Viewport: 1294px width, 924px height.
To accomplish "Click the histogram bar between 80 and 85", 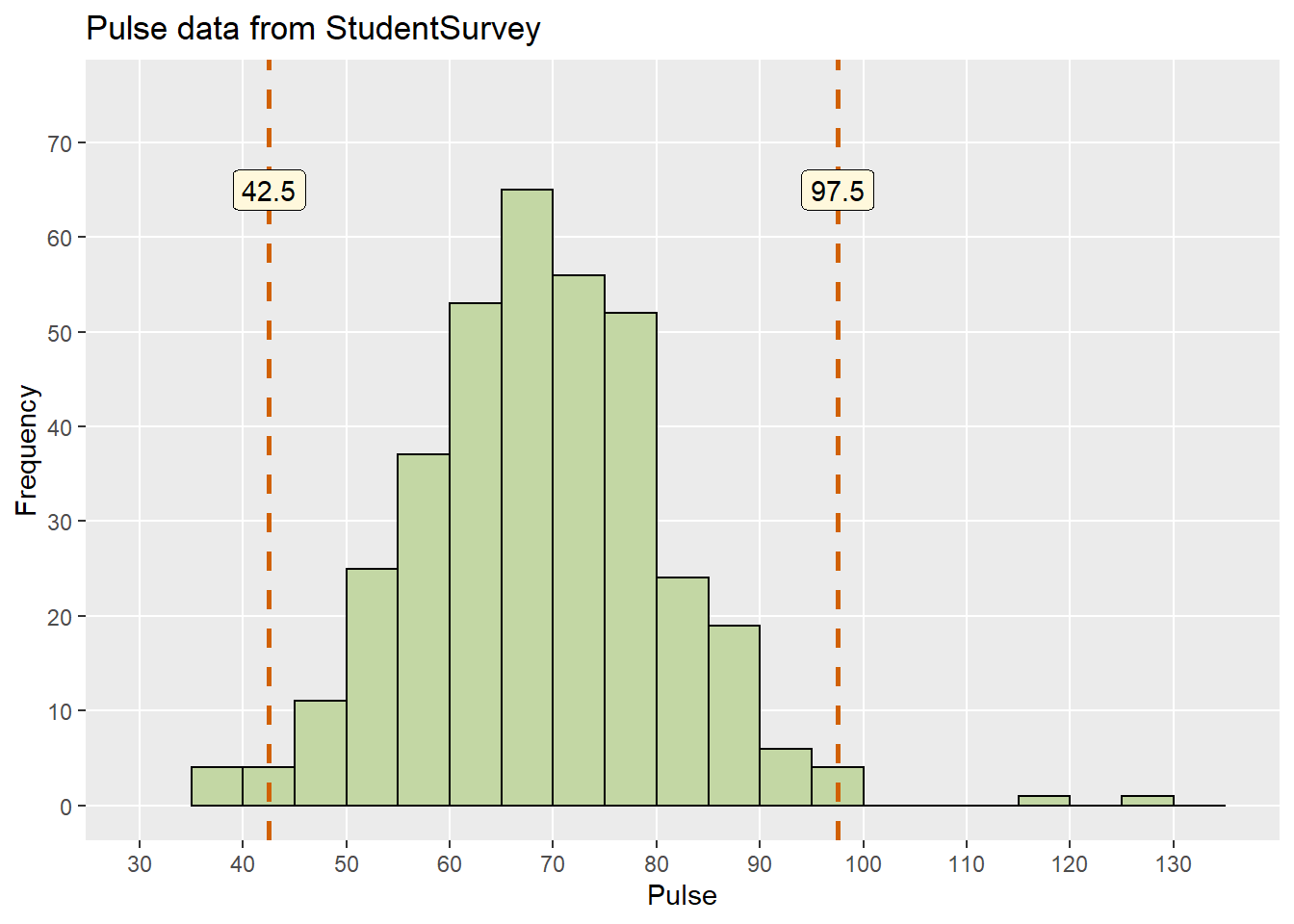I will pyautogui.click(x=683, y=691).
